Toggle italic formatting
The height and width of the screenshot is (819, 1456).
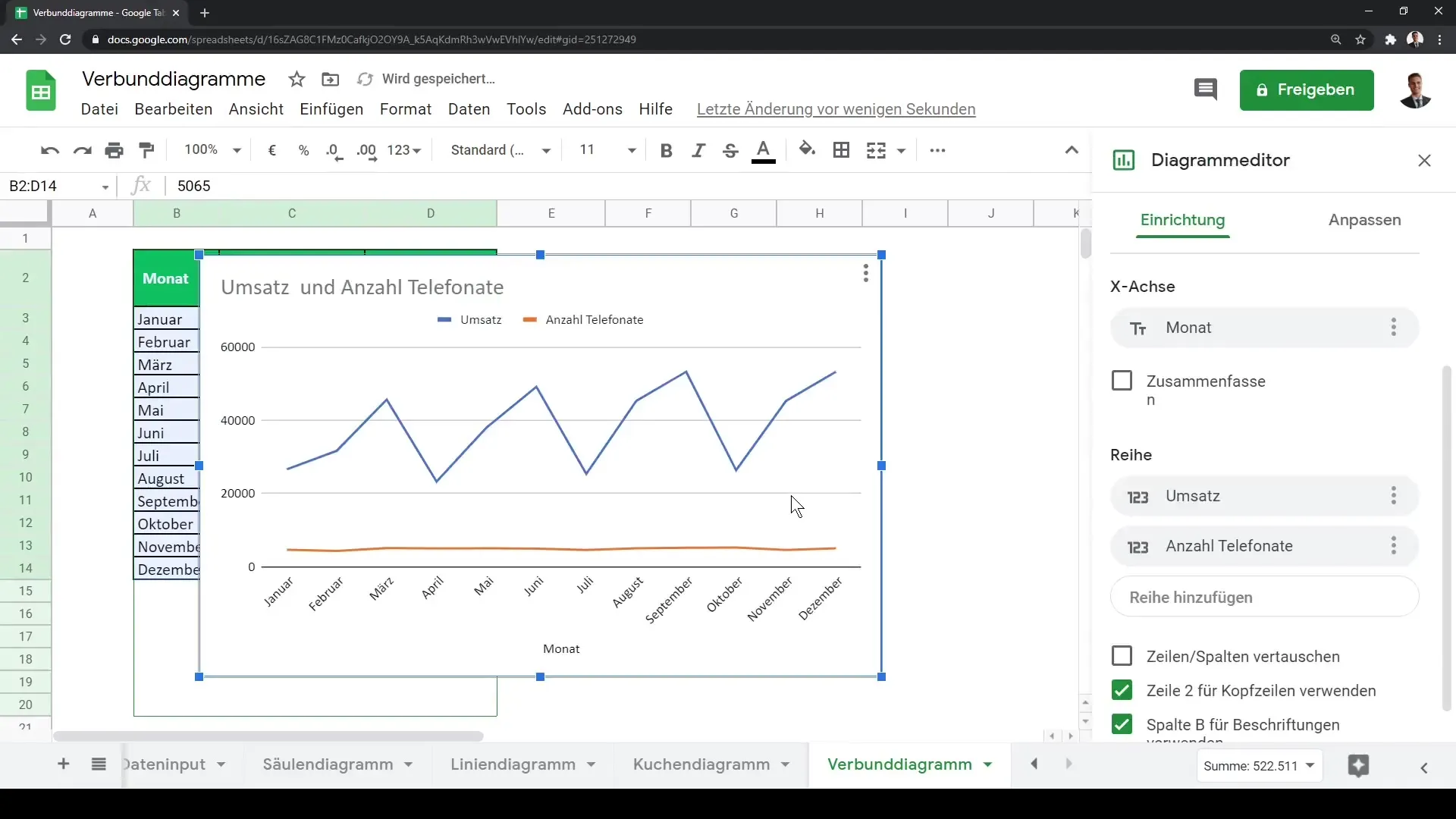point(698,150)
